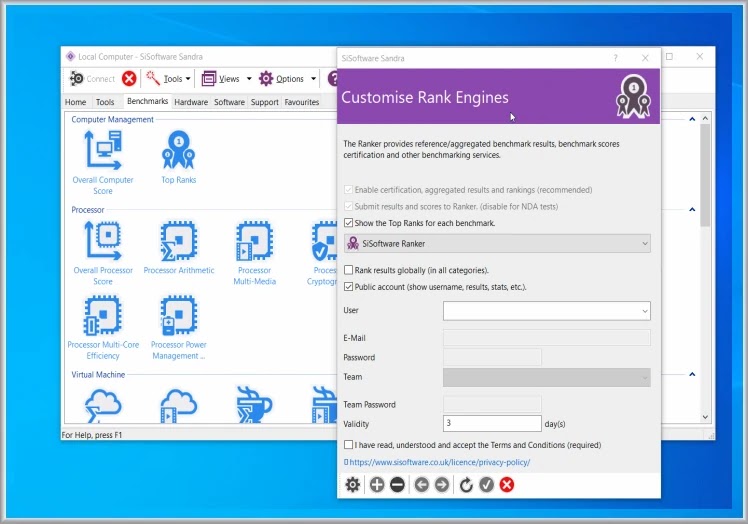Click the back arrow in dialog footer

pyautogui.click(x=421, y=485)
